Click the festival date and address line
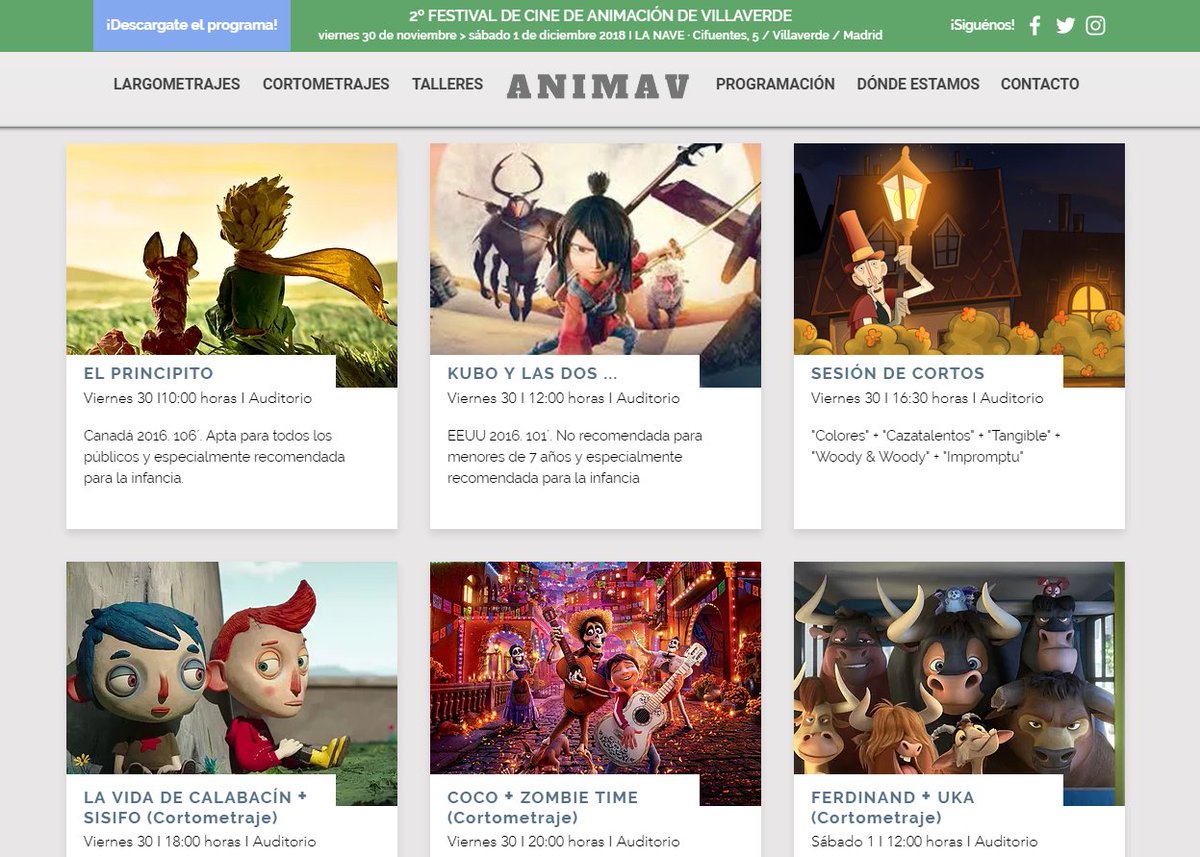The width and height of the screenshot is (1200, 857). coord(600,35)
